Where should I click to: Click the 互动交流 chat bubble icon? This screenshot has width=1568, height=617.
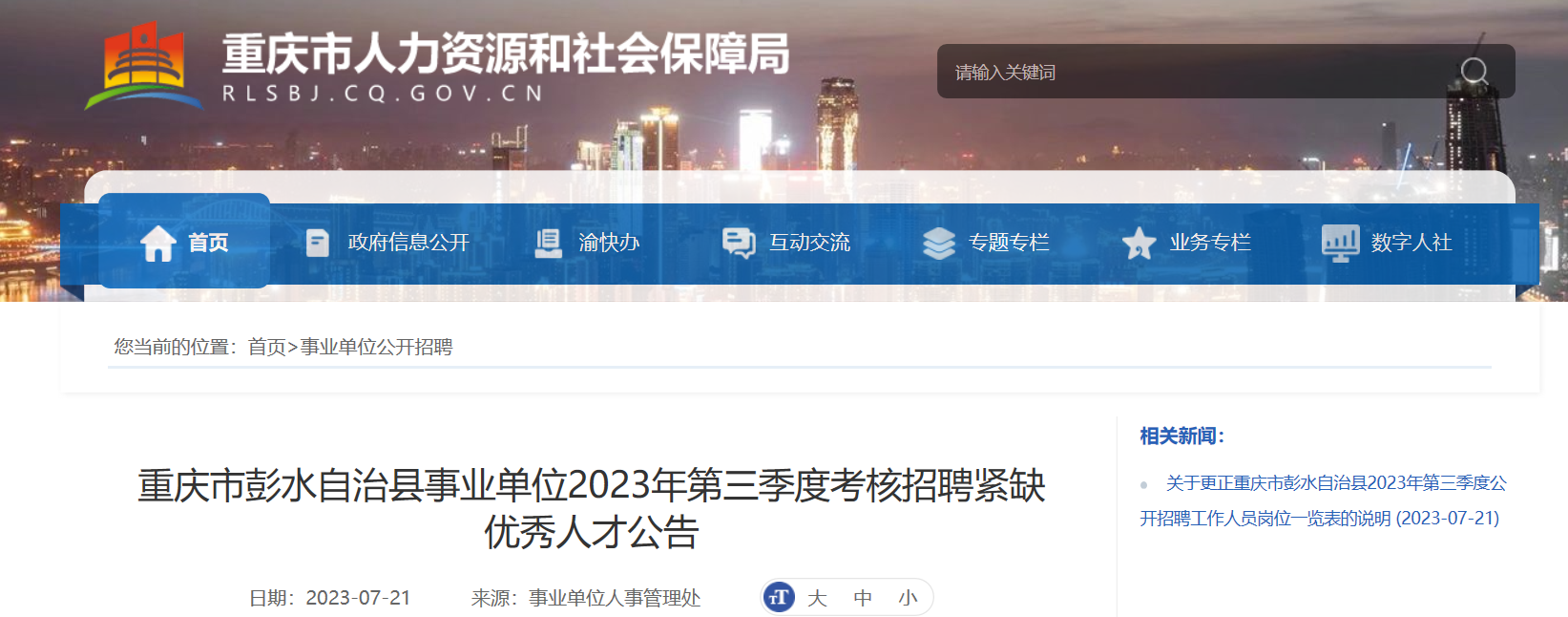click(739, 243)
